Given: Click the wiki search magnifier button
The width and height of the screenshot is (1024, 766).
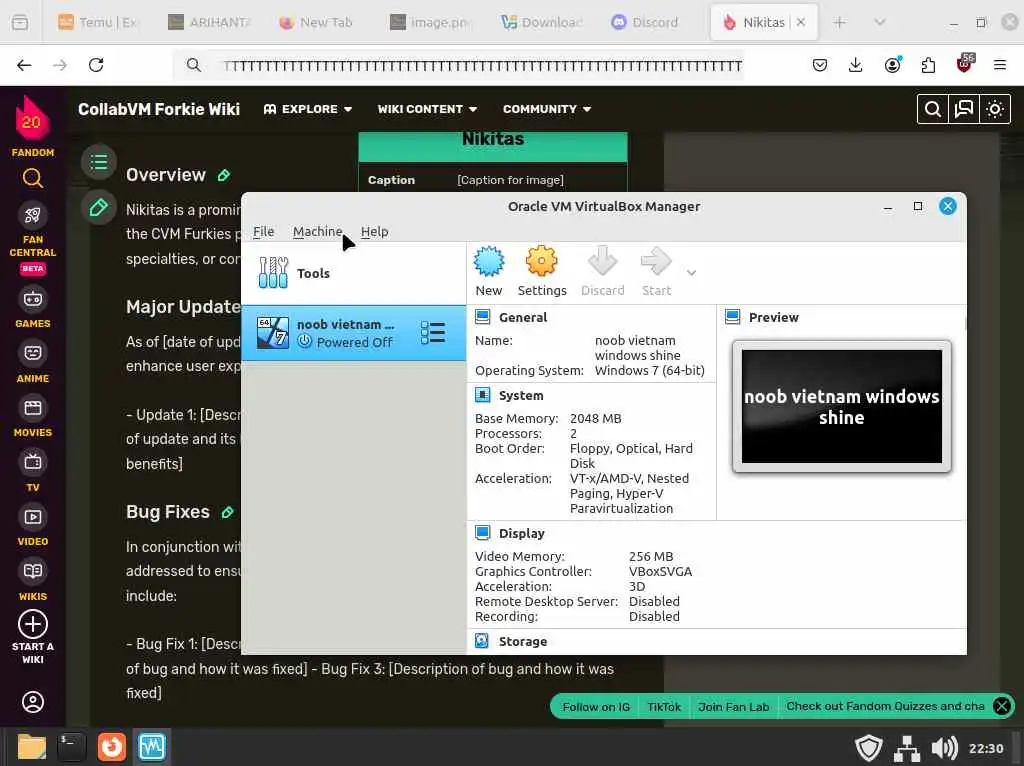Looking at the screenshot, I should click(x=933, y=109).
